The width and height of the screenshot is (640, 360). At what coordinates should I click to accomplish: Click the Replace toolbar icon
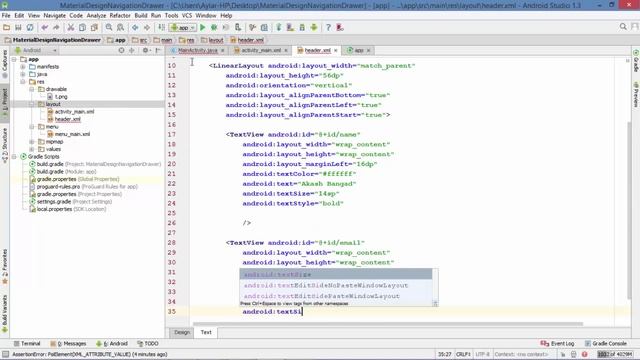click(120, 27)
